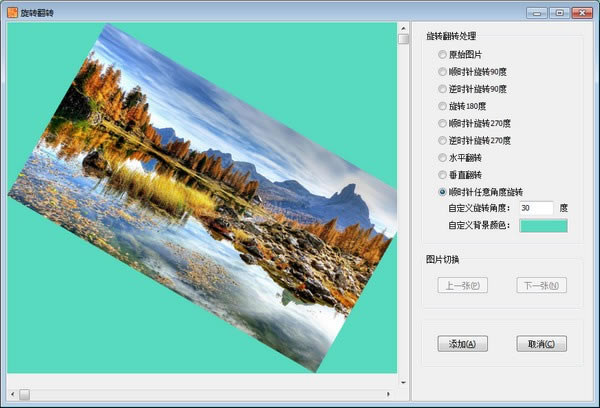Enable the 垂直翻转 flip option
Image resolution: width=600 pixels, height=408 pixels.
point(443,174)
